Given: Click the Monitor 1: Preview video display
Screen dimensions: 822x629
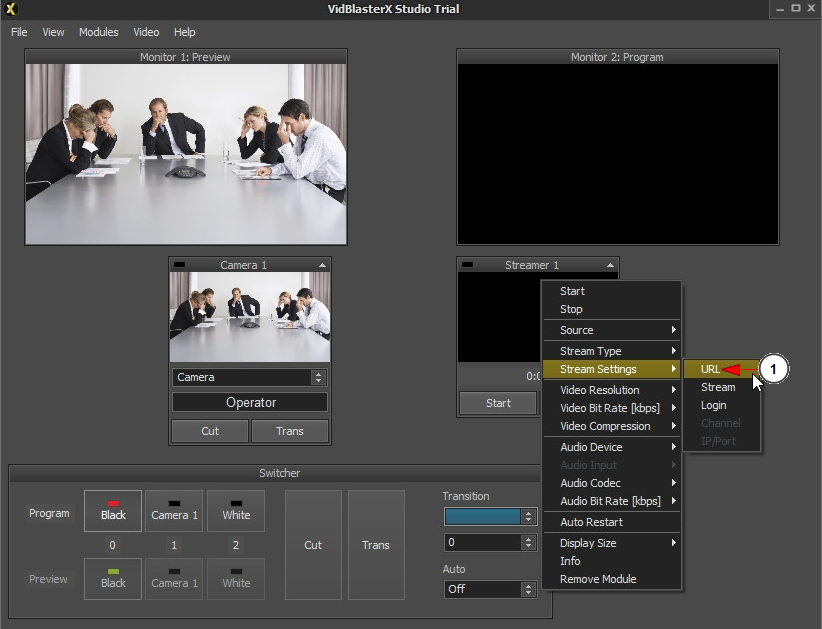Looking at the screenshot, I should click(186, 154).
